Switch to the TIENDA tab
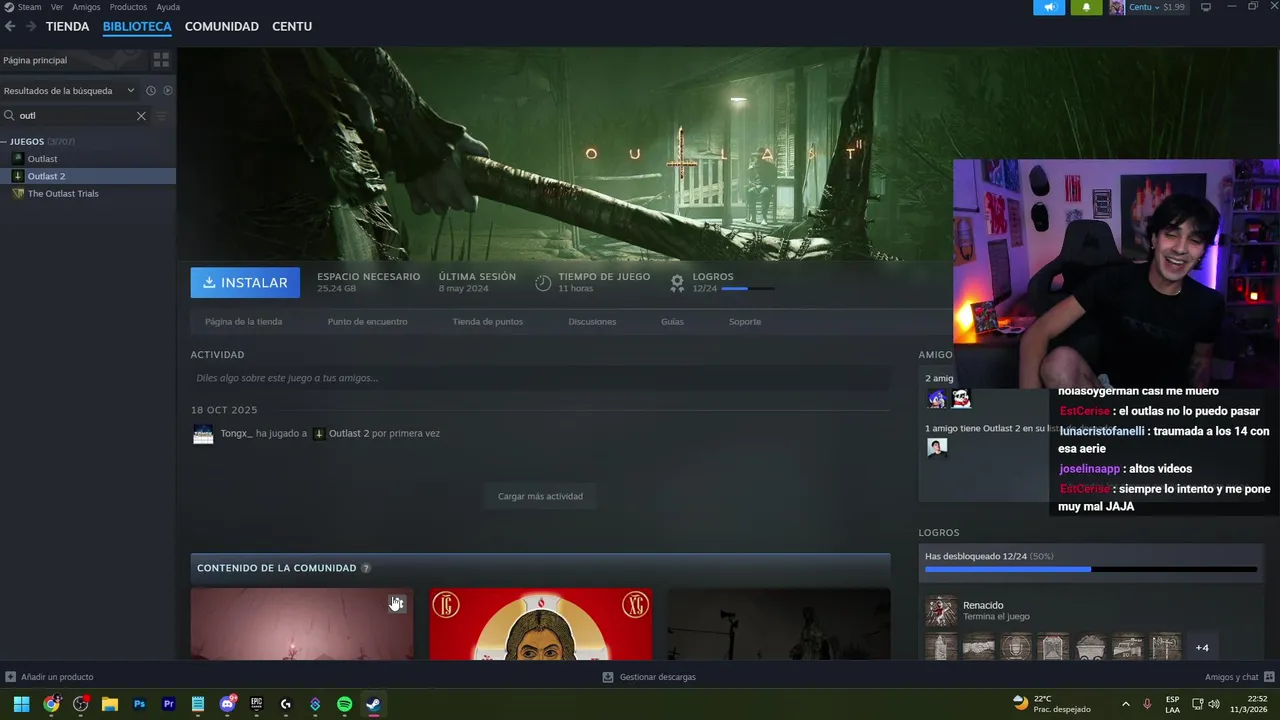The image size is (1280, 720). 67,26
